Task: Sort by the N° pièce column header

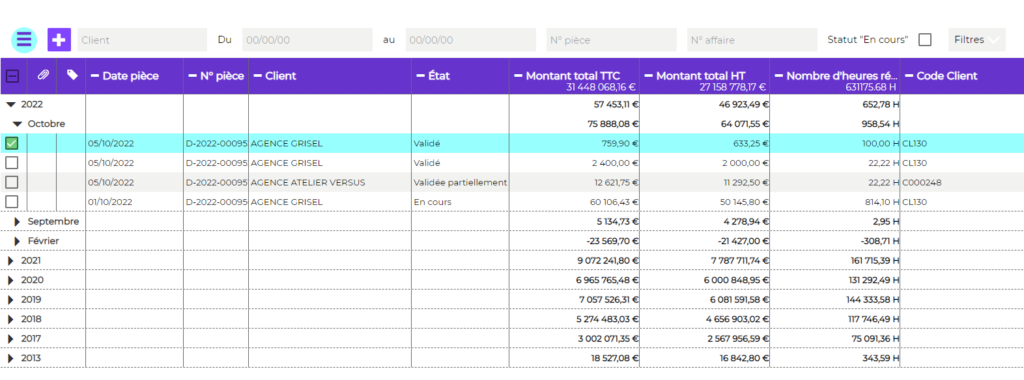Action: 222,76
